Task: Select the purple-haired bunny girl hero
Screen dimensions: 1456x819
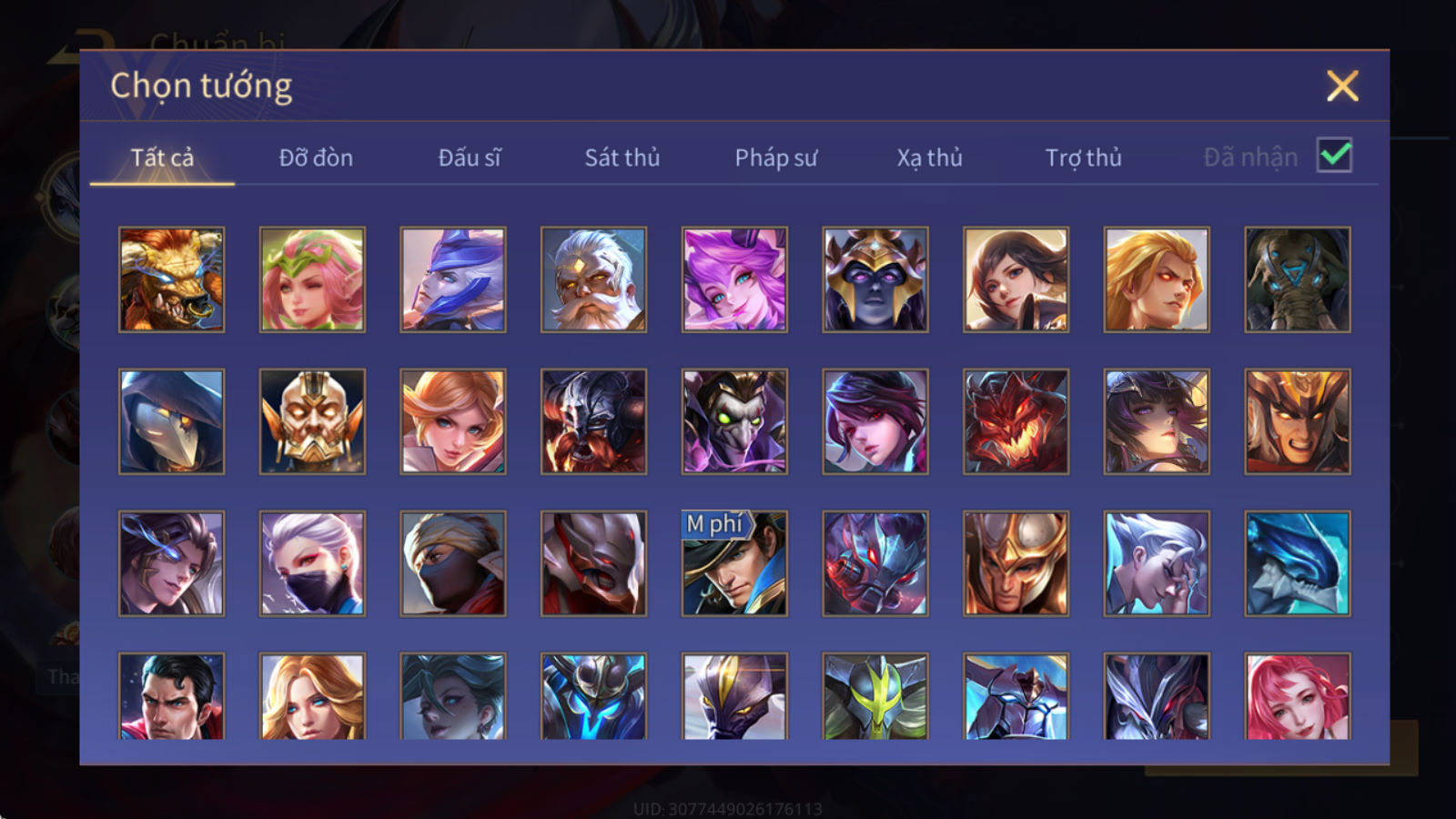Action: (x=734, y=279)
